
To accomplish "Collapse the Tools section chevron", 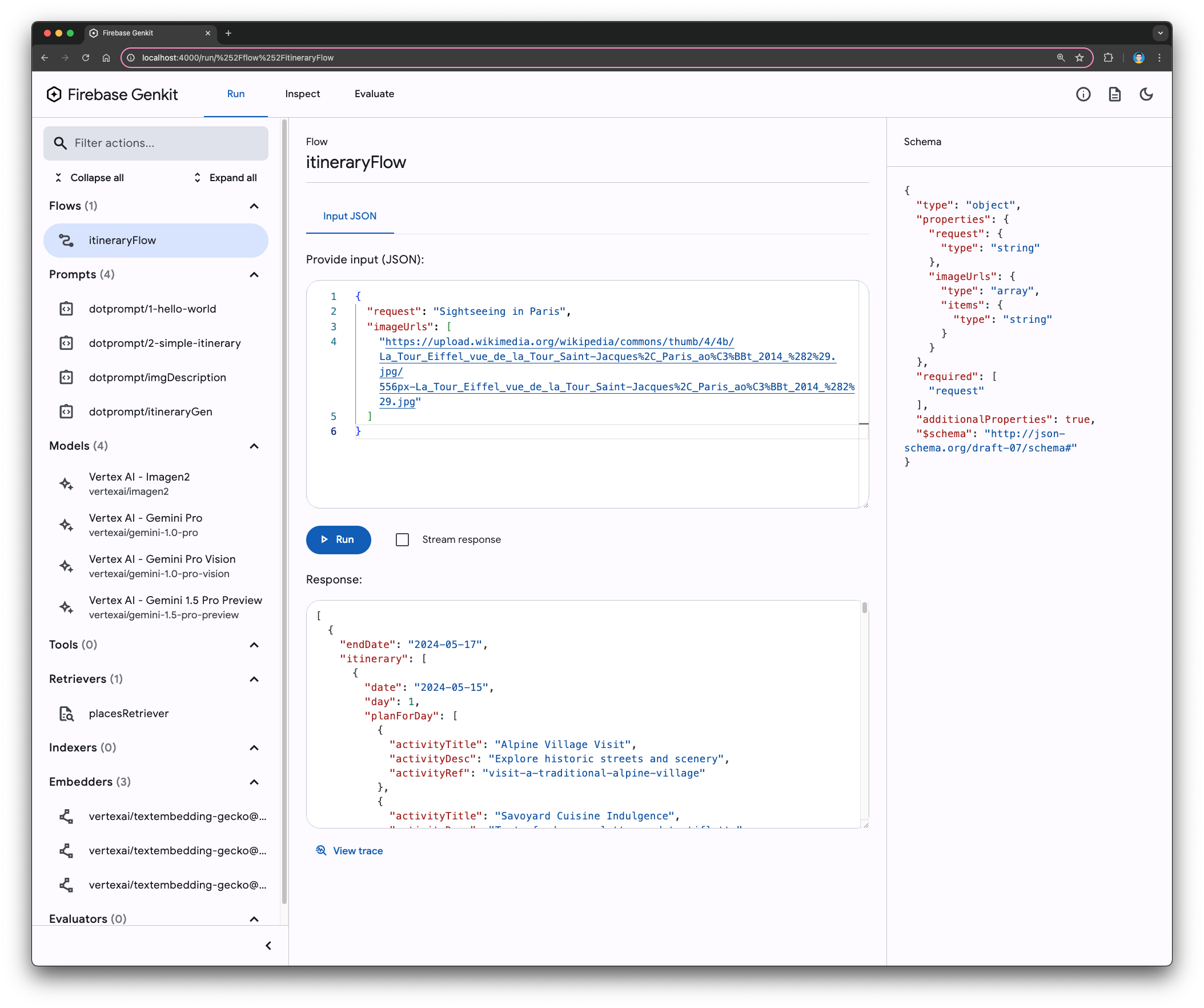I will [254, 645].
